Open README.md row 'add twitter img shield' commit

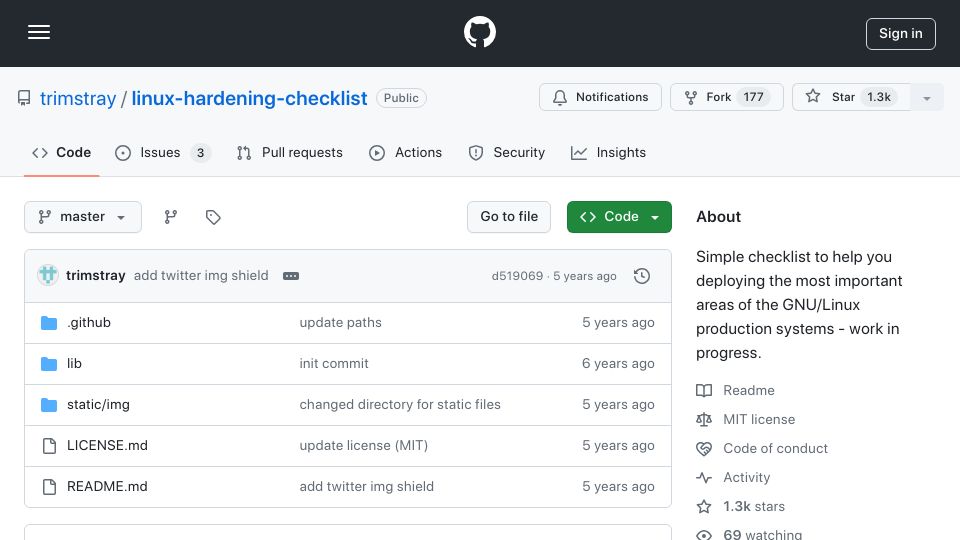[x=366, y=487]
